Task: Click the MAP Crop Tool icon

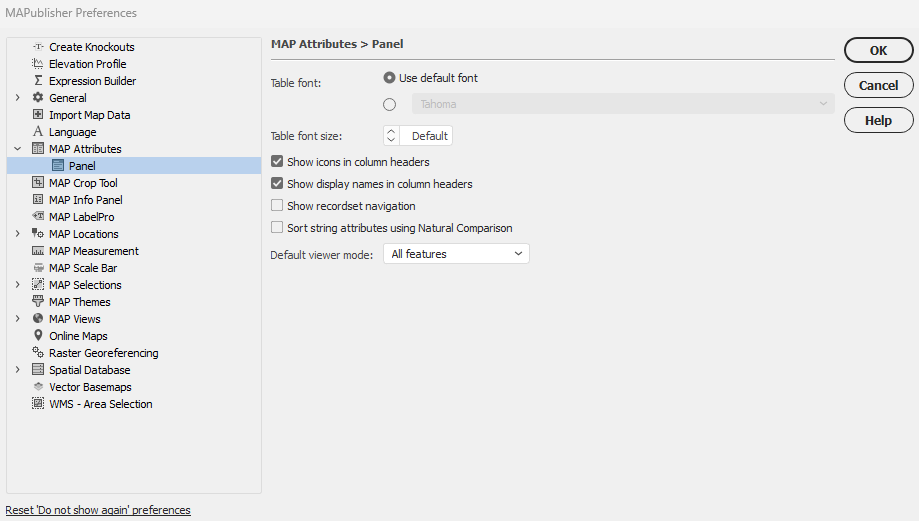Action: tap(38, 182)
